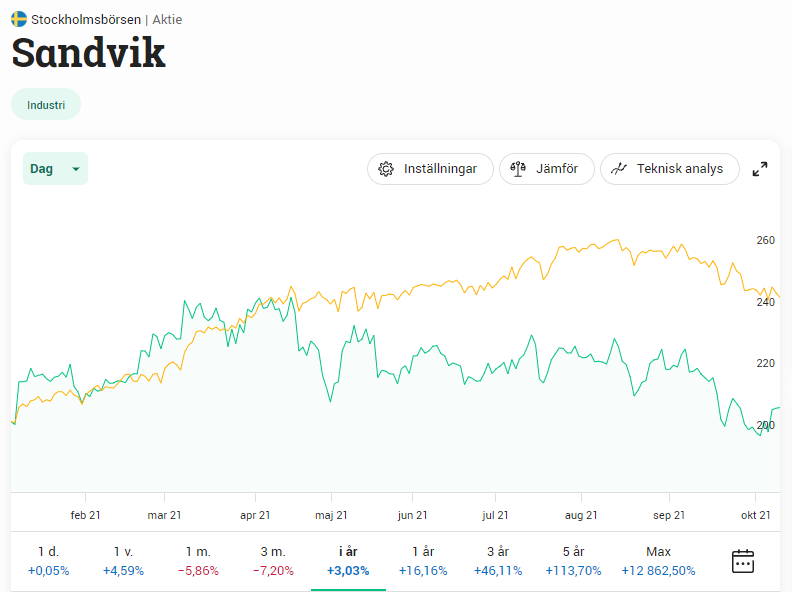Image resolution: width=792 pixels, height=592 pixels.
Task: Click the Swedish flag icon
Action: 19,19
